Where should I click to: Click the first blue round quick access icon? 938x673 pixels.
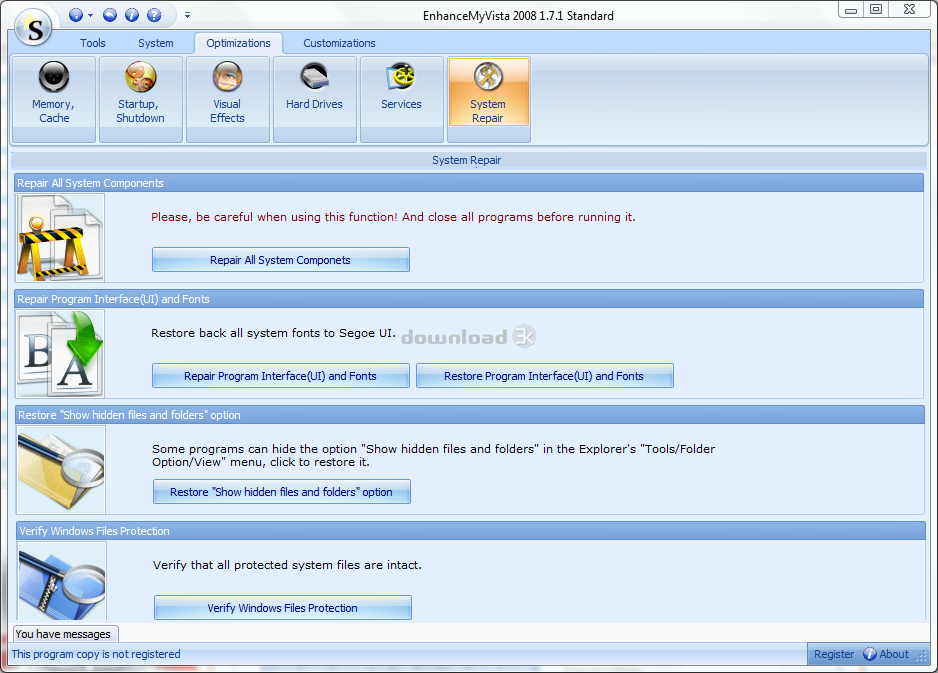(x=76, y=15)
